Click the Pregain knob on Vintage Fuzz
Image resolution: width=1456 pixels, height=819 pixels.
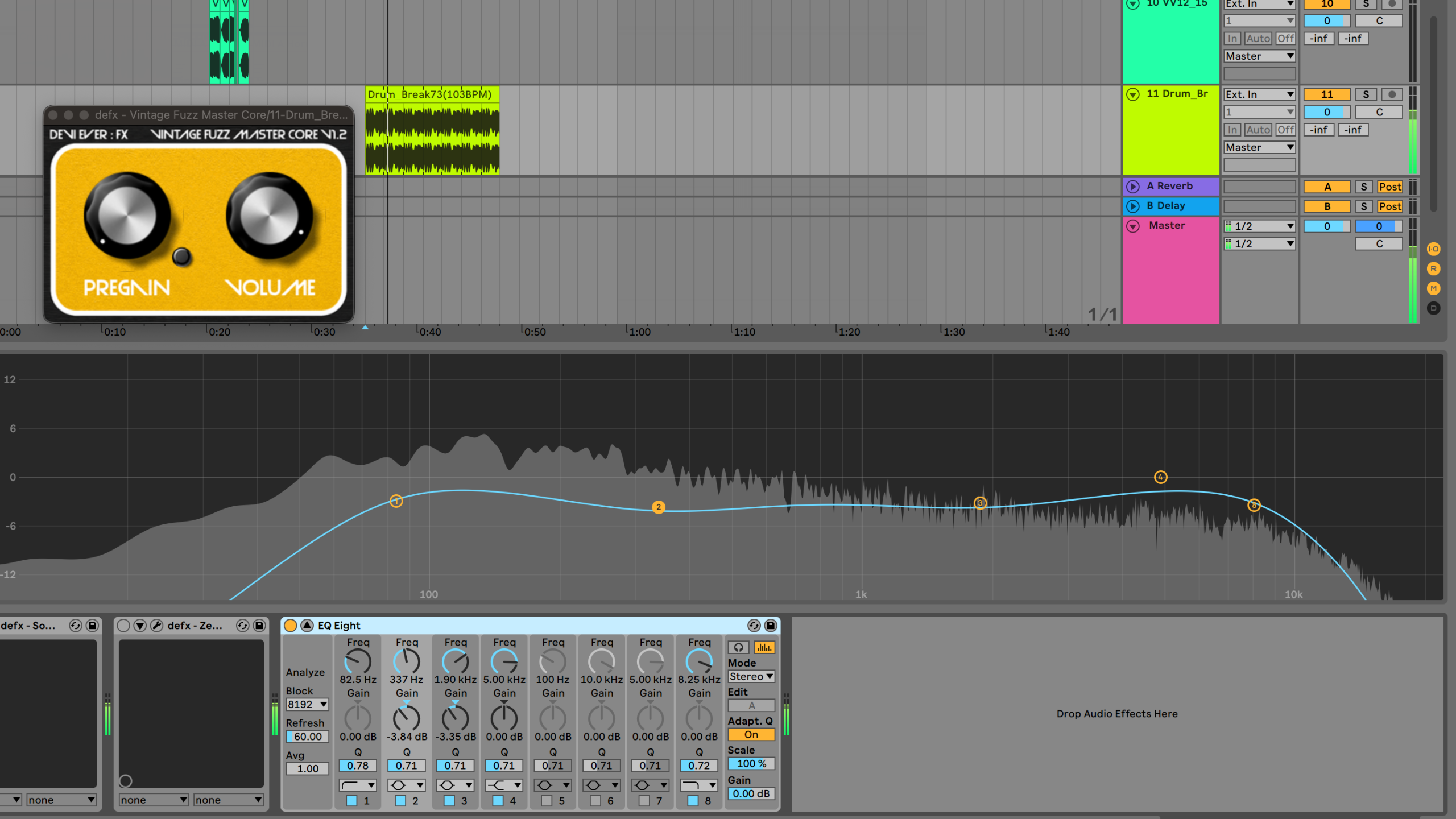(127, 217)
